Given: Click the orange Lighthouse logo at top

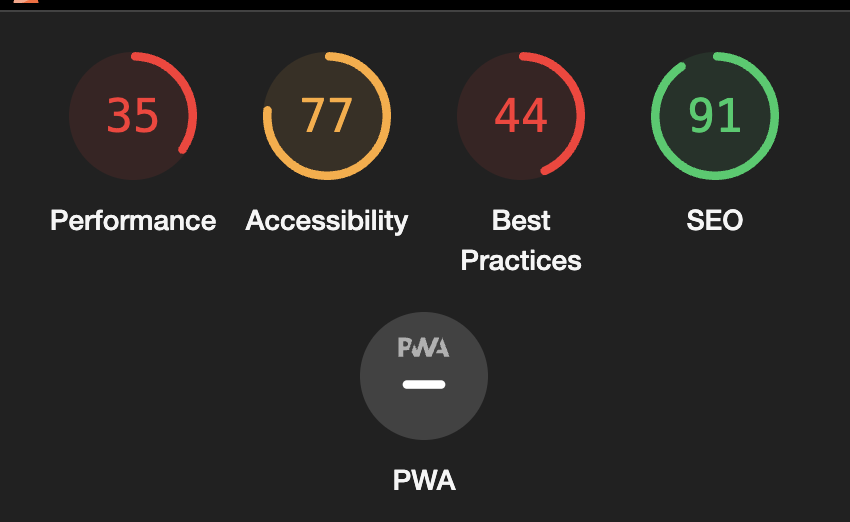Looking at the screenshot, I should pos(26,2).
